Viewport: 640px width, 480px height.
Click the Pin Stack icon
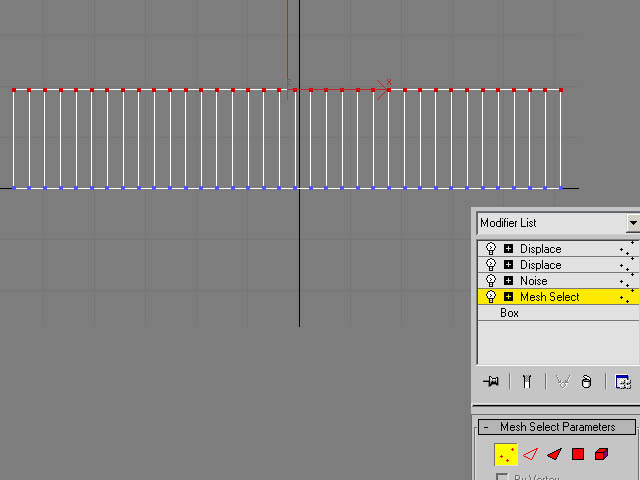[x=491, y=382]
